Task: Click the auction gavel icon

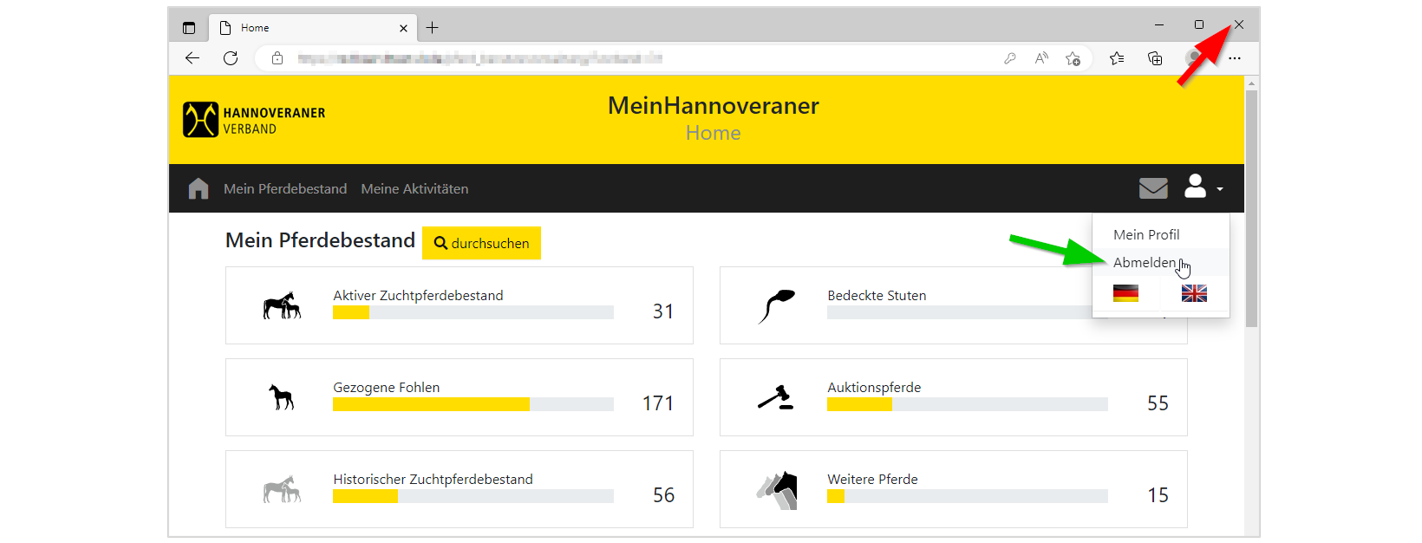Action: point(775,398)
